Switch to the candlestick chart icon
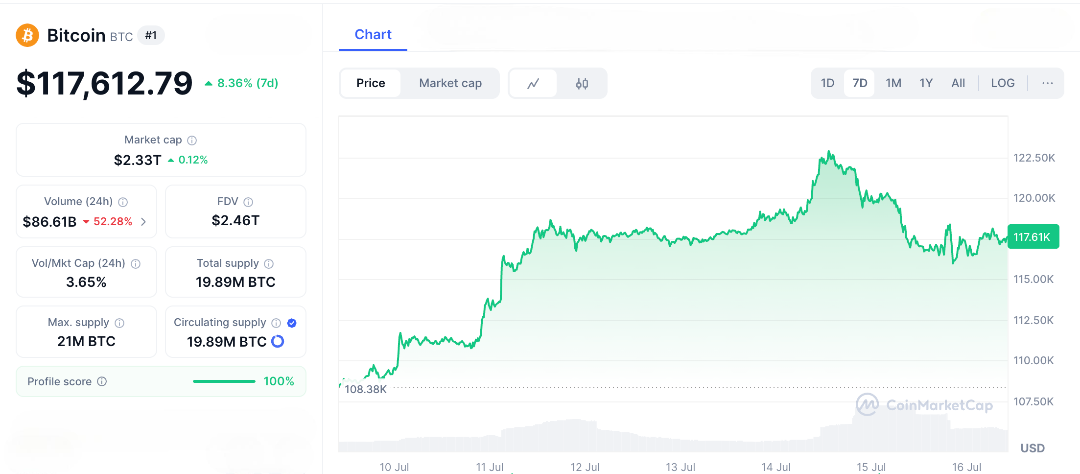 click(x=582, y=84)
